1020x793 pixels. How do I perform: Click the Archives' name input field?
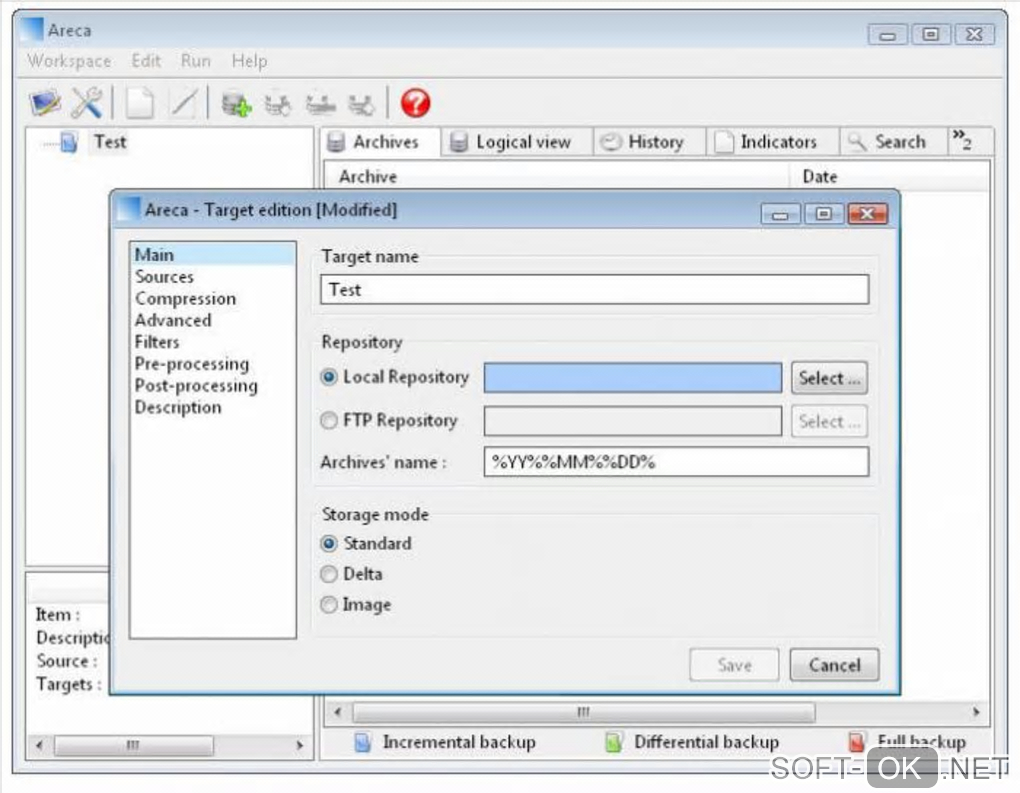[677, 462]
